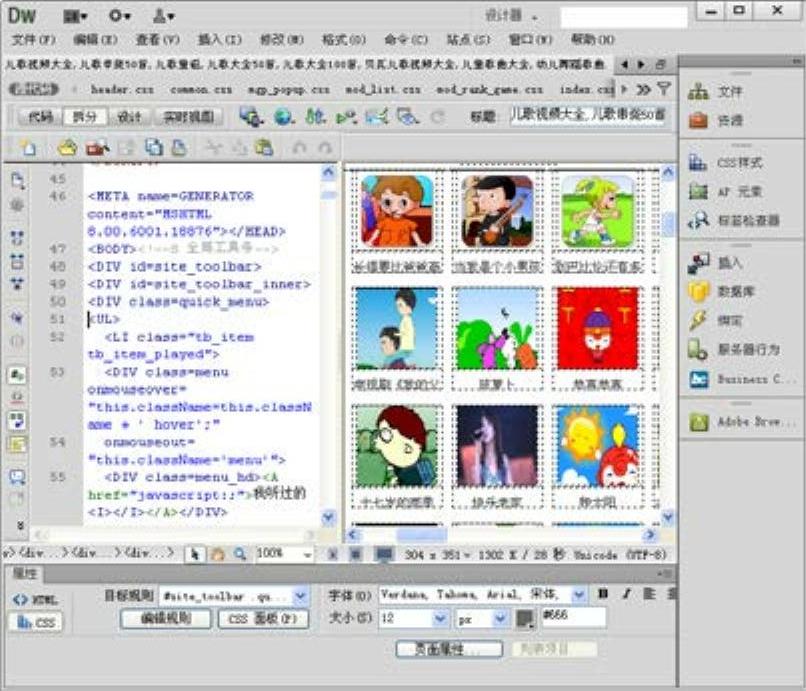The height and width of the screenshot is (691, 806).
Task: Click the filter related files funnel icon
Action: pyautogui.click(x=664, y=89)
